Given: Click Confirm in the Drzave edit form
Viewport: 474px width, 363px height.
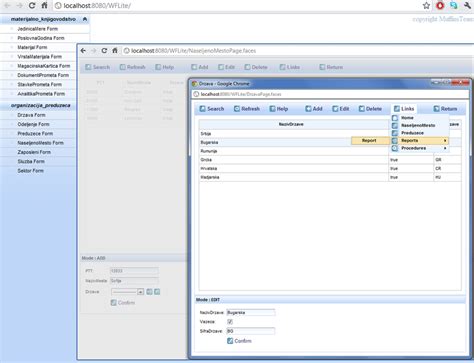Looking at the screenshot, I should point(239,341).
